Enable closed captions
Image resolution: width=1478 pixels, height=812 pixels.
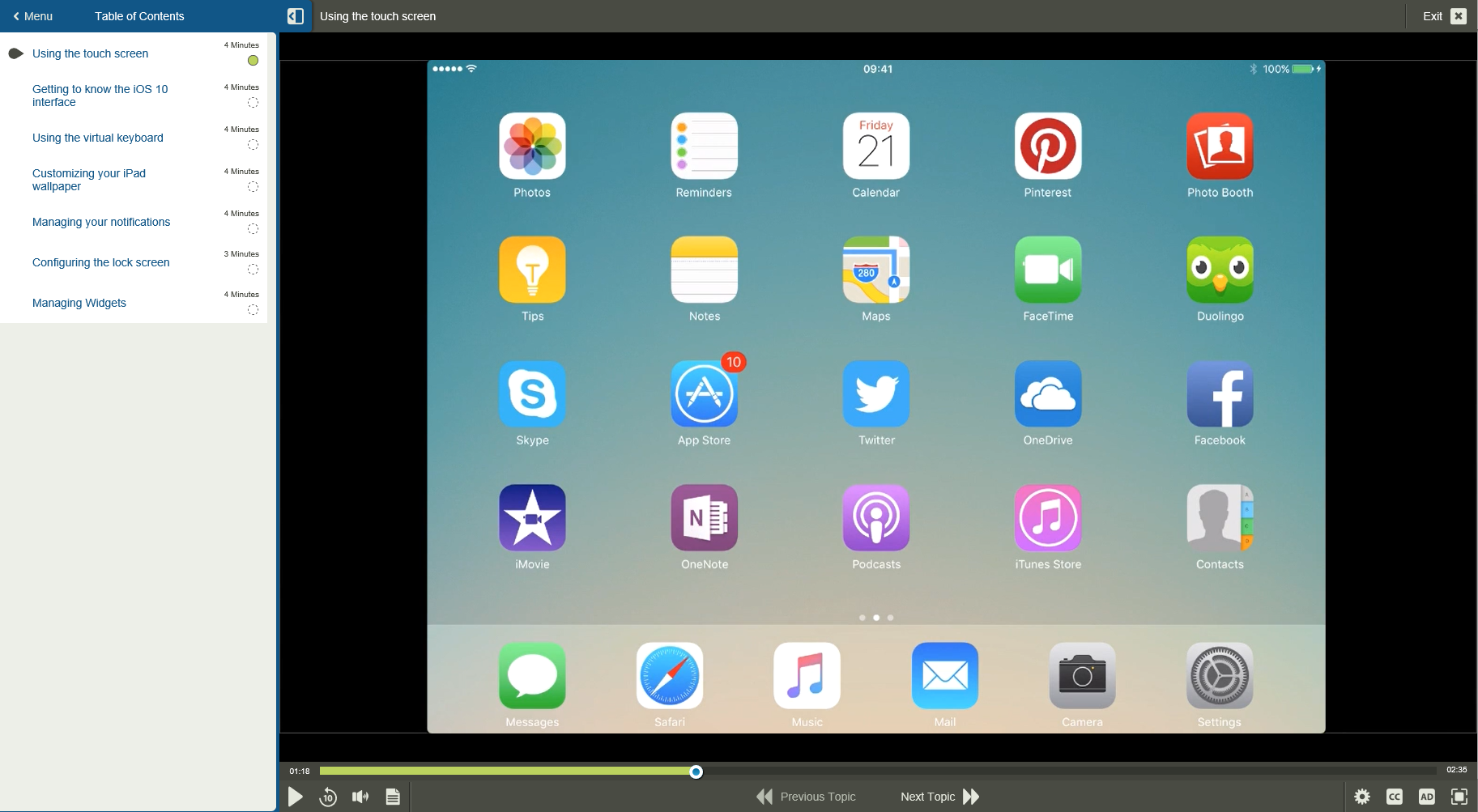1395,797
